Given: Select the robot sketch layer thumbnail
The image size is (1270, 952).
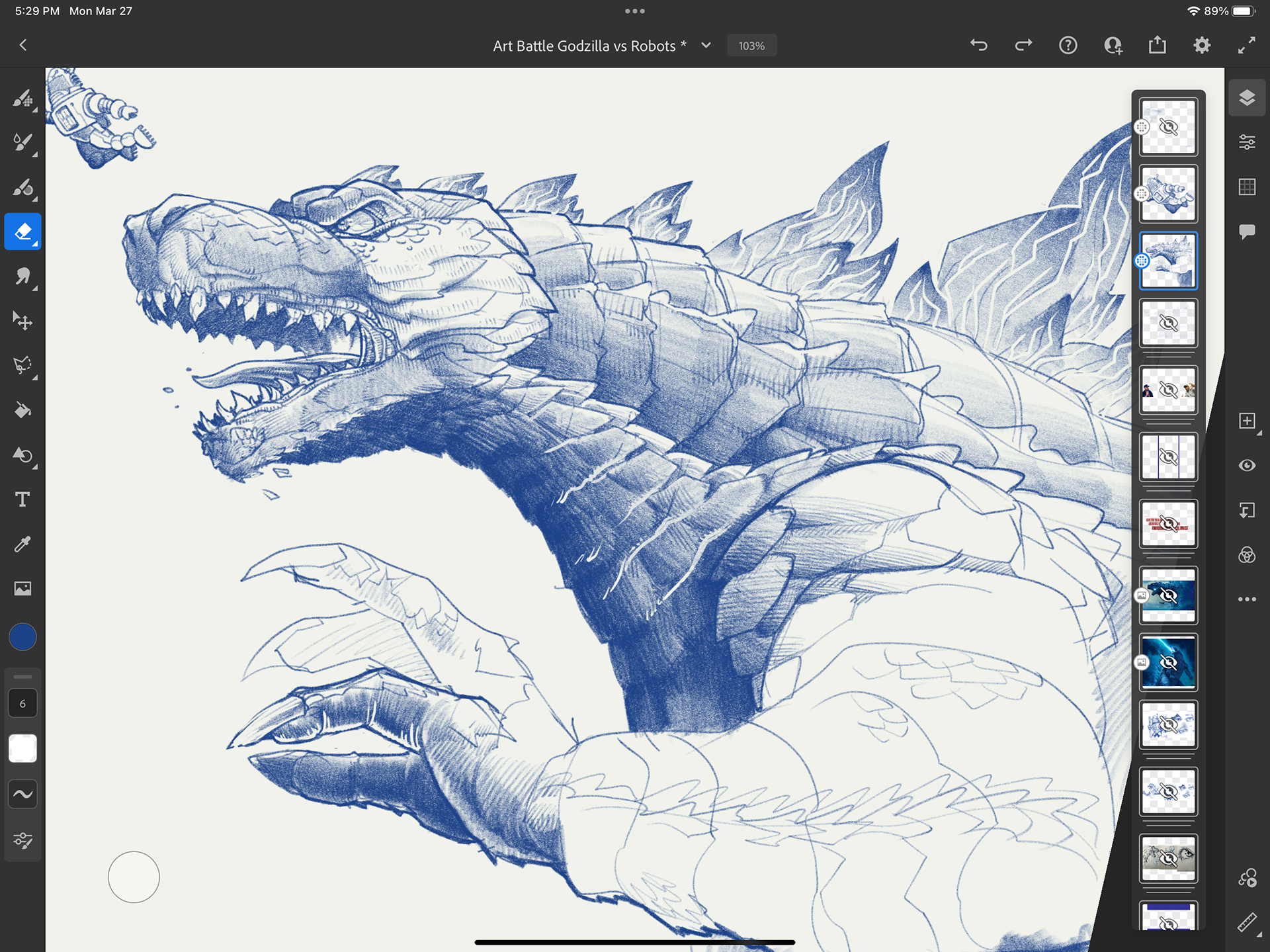Looking at the screenshot, I should [x=1168, y=194].
